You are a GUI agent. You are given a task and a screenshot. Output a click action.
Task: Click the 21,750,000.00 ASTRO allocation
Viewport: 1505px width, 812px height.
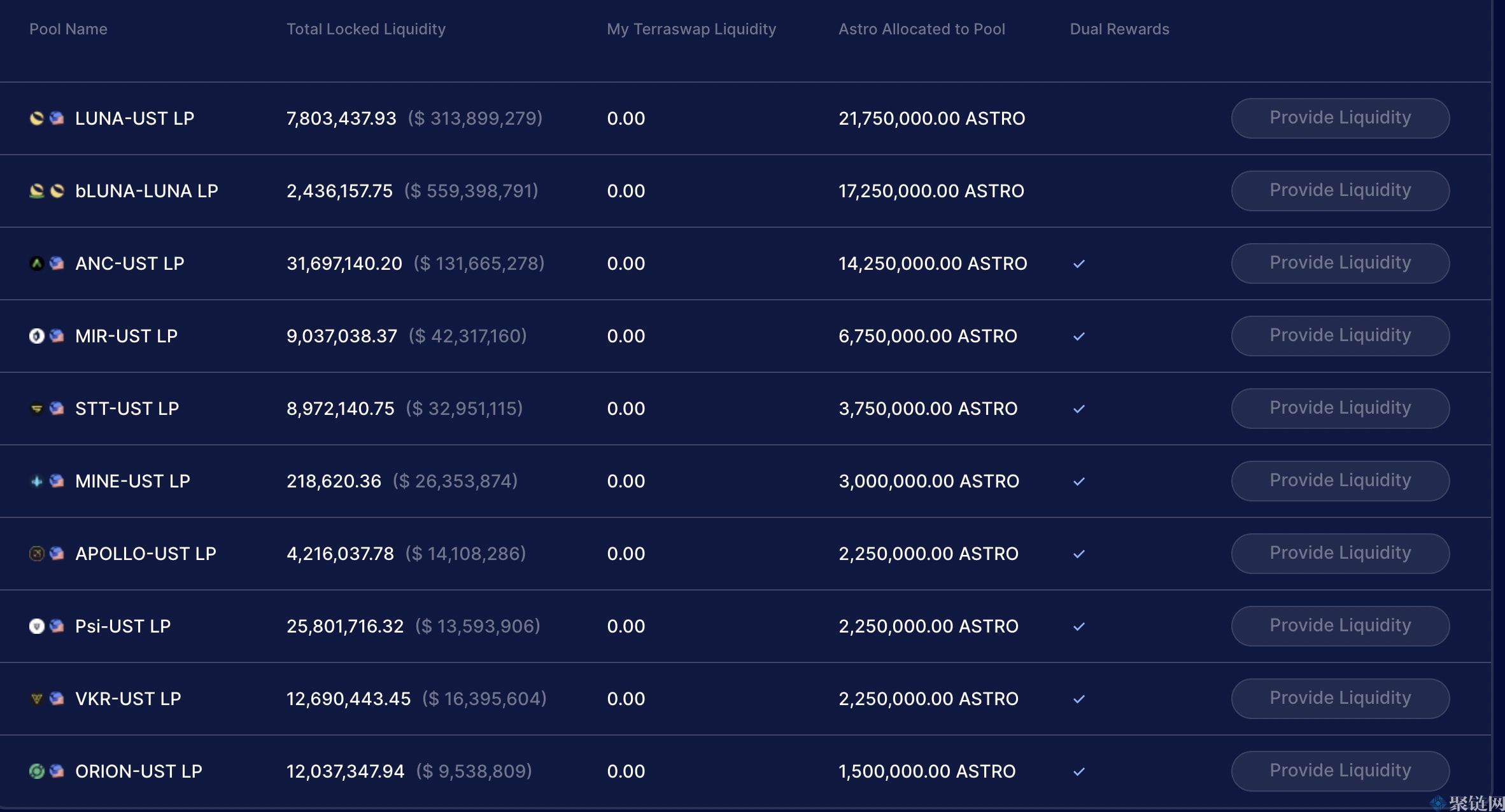pyautogui.click(x=931, y=118)
